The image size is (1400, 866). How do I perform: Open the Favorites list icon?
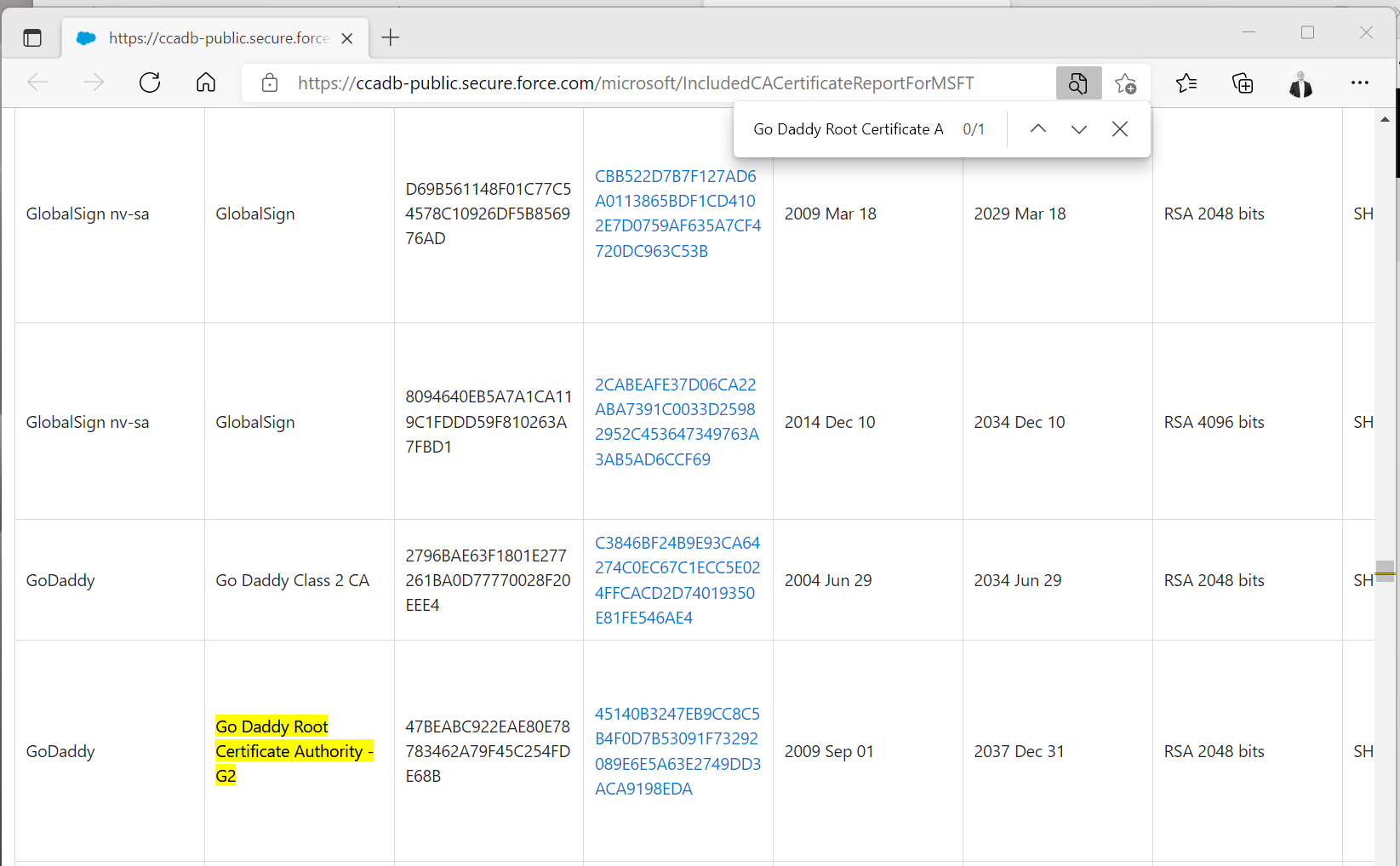(x=1186, y=83)
